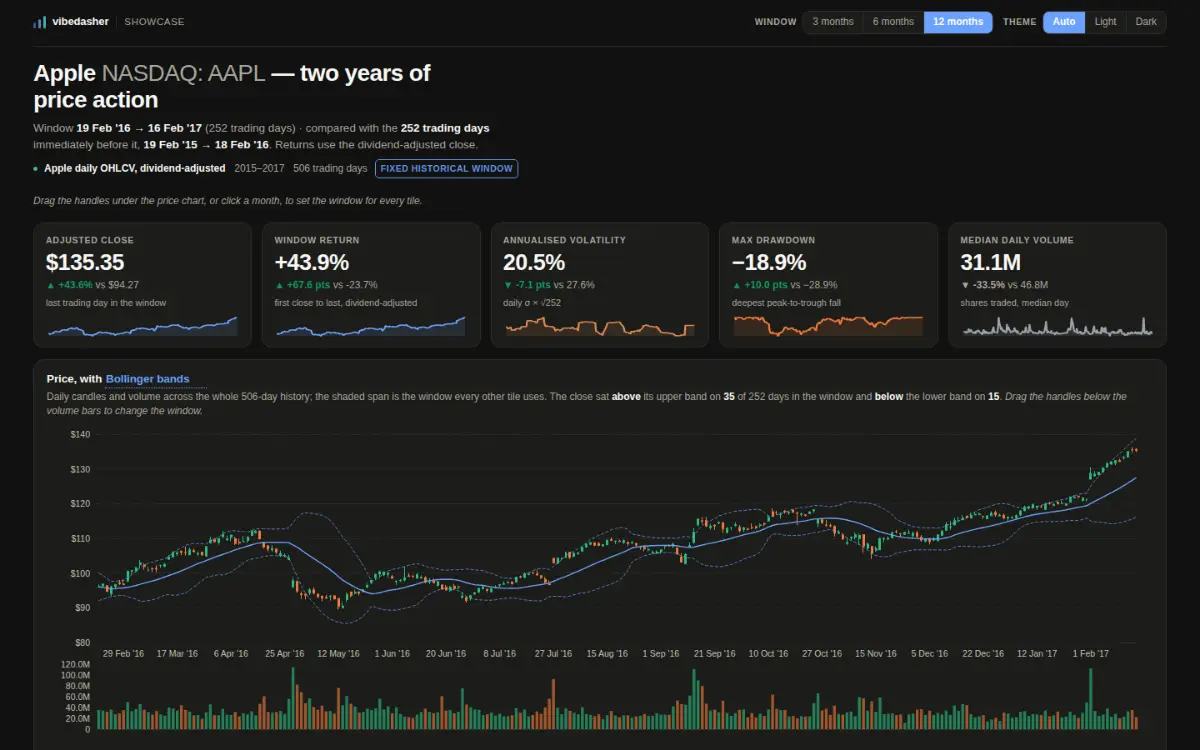Click the $110 price axis label
This screenshot has width=1200, height=750.
(80, 538)
